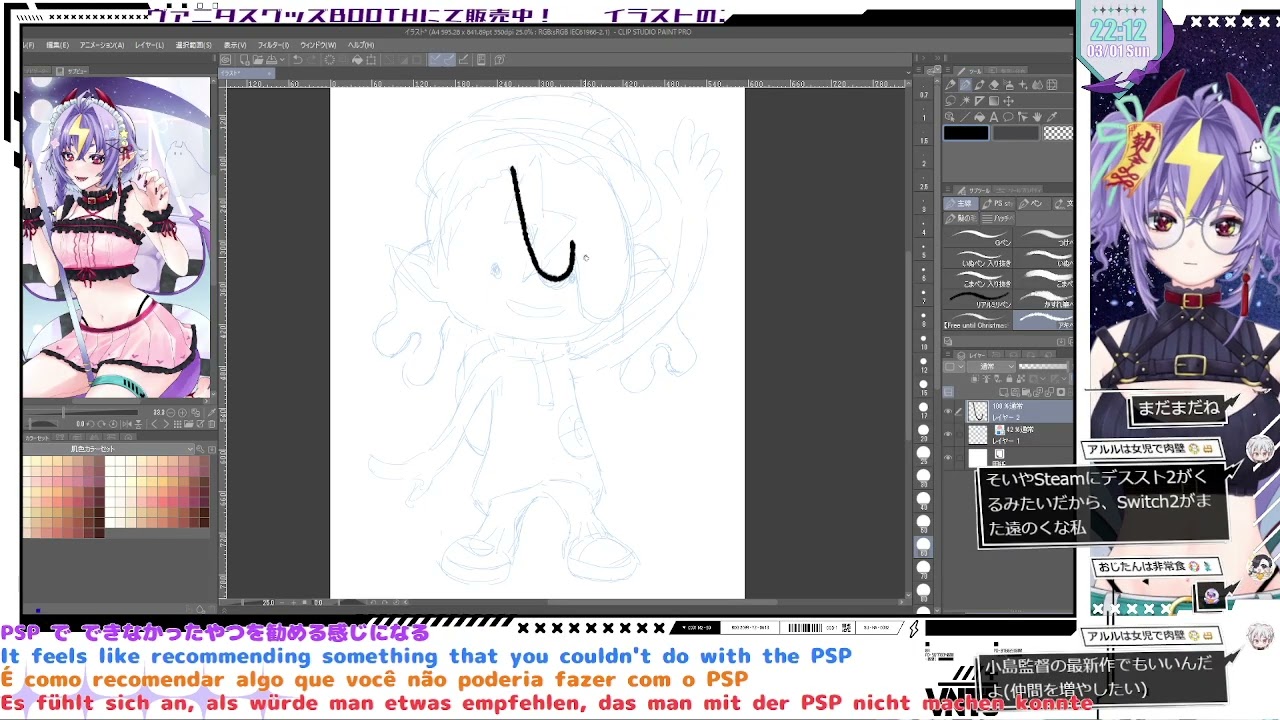Image resolution: width=1280 pixels, height=720 pixels.
Task: Click the Transform command bar icon
Action: [x=371, y=60]
